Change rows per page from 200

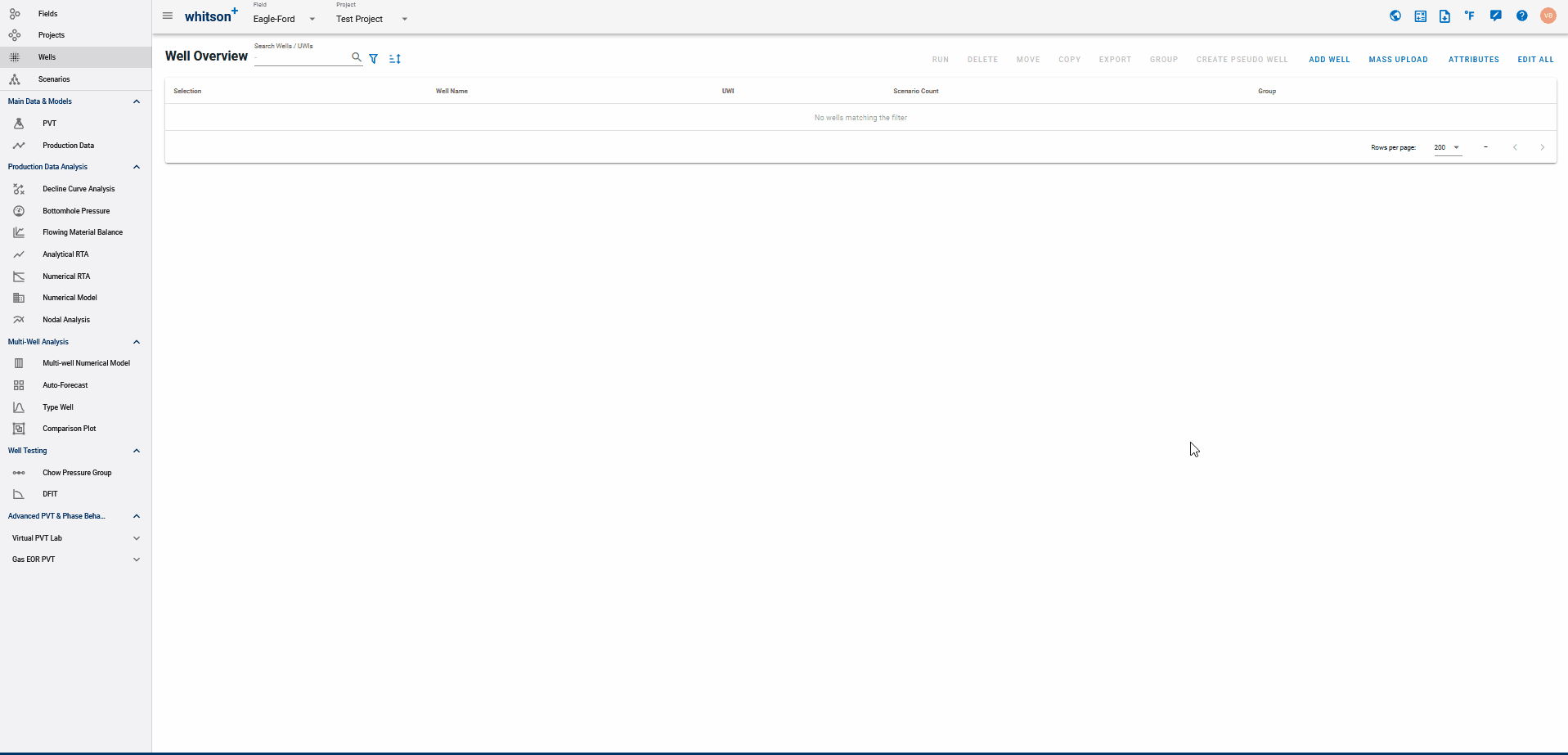(1447, 147)
